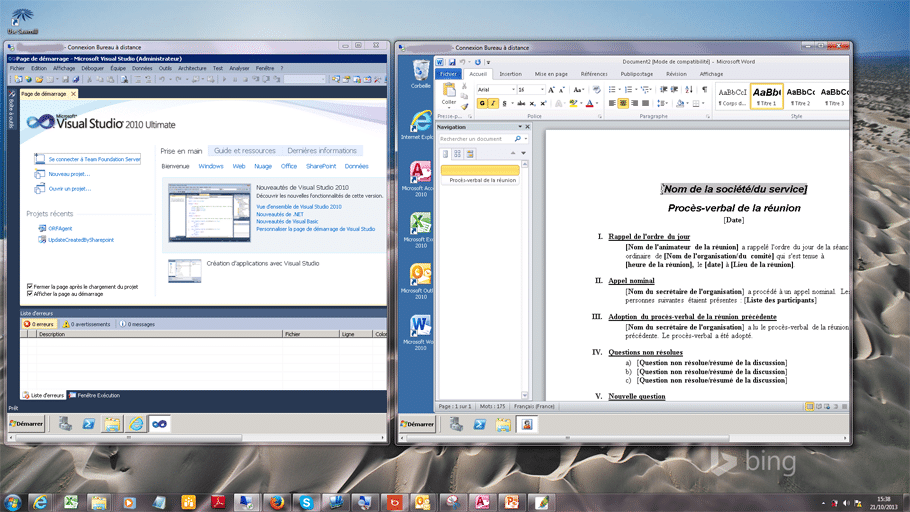Clear formatting using the eraser icon
The width and height of the screenshot is (910, 512).
596,89
